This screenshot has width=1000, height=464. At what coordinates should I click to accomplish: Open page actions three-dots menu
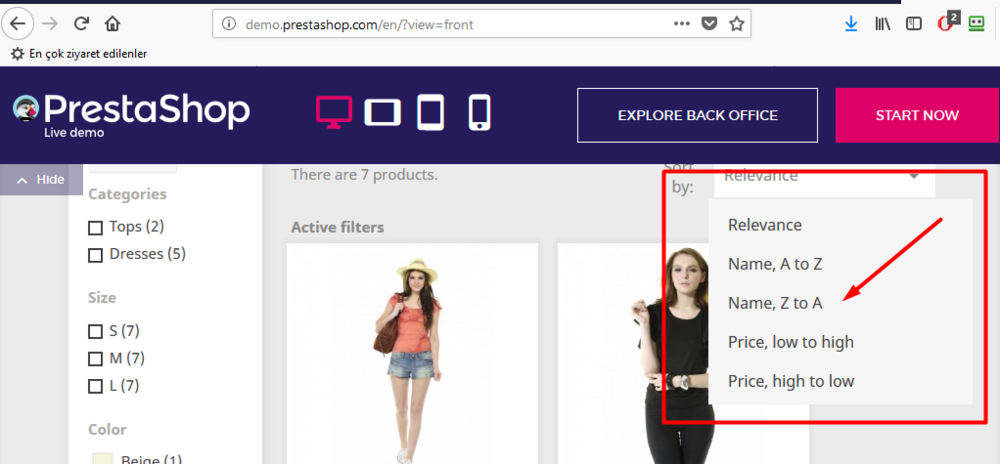tap(681, 23)
